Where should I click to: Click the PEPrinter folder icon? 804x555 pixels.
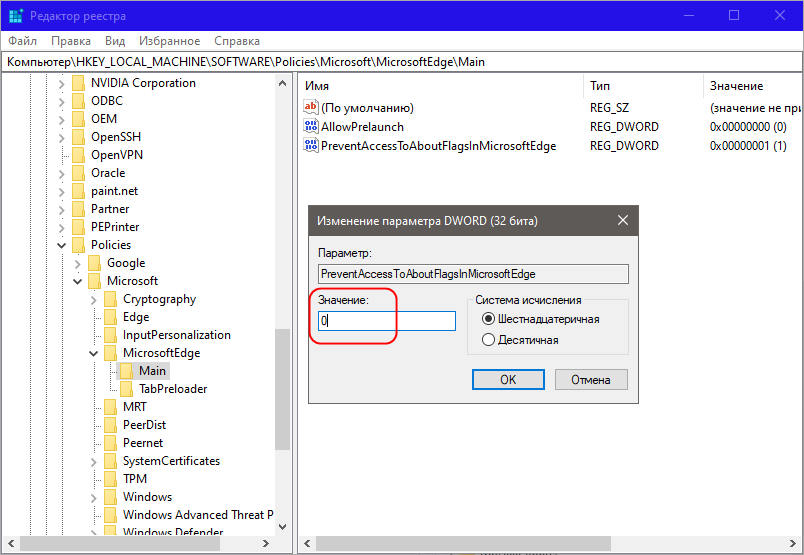[78, 227]
